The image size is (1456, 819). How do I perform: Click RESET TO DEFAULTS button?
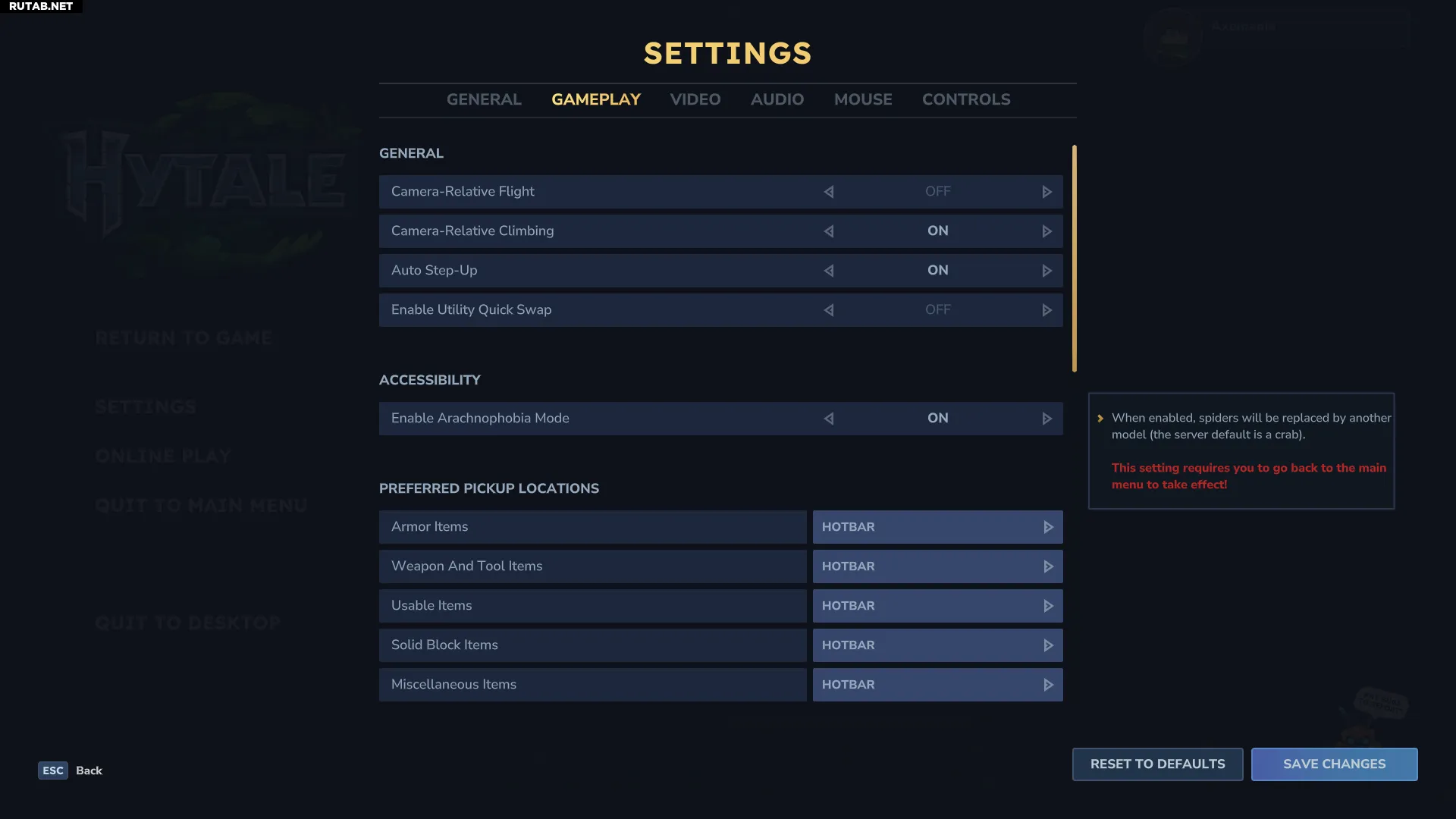coord(1157,764)
